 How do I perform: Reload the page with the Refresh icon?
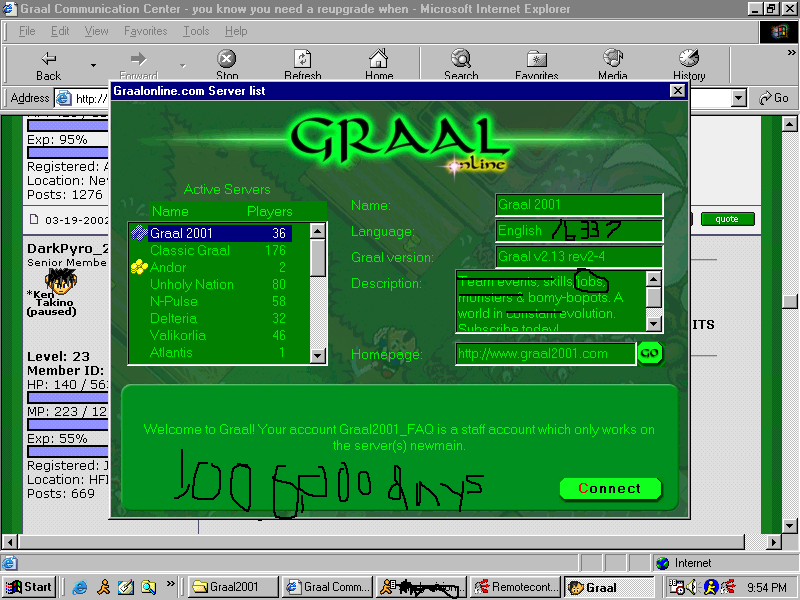[303, 59]
